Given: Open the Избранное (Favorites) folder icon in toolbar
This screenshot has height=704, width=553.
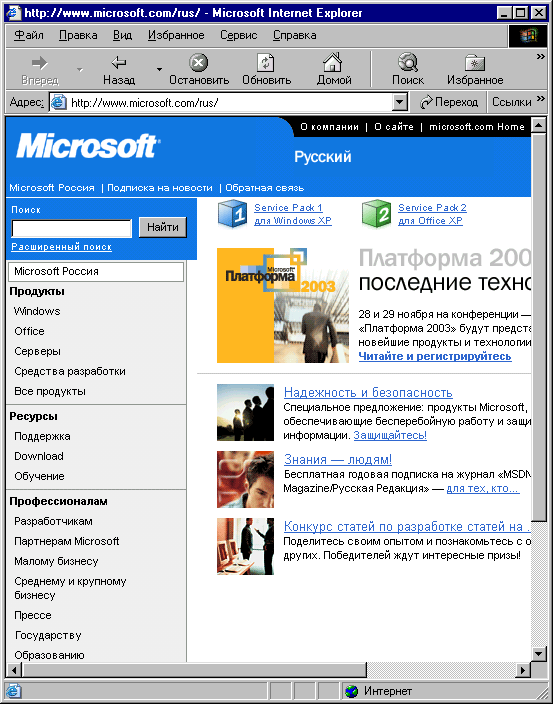Looking at the screenshot, I should pos(475,63).
